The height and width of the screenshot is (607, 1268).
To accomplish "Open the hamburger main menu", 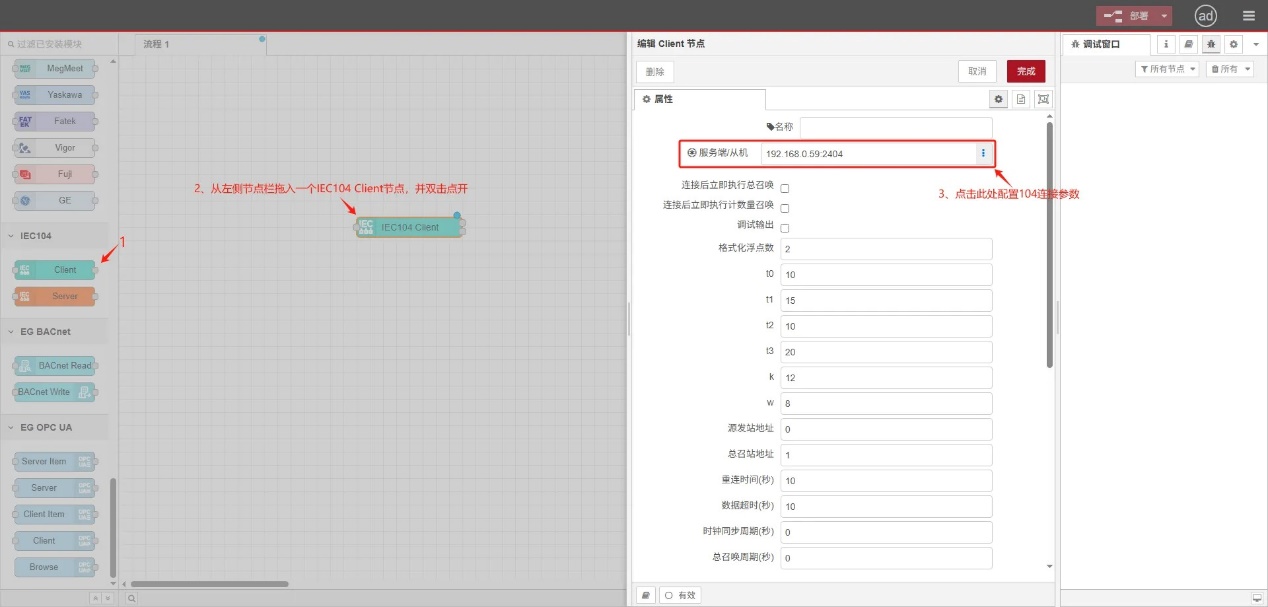I will pos(1248,16).
